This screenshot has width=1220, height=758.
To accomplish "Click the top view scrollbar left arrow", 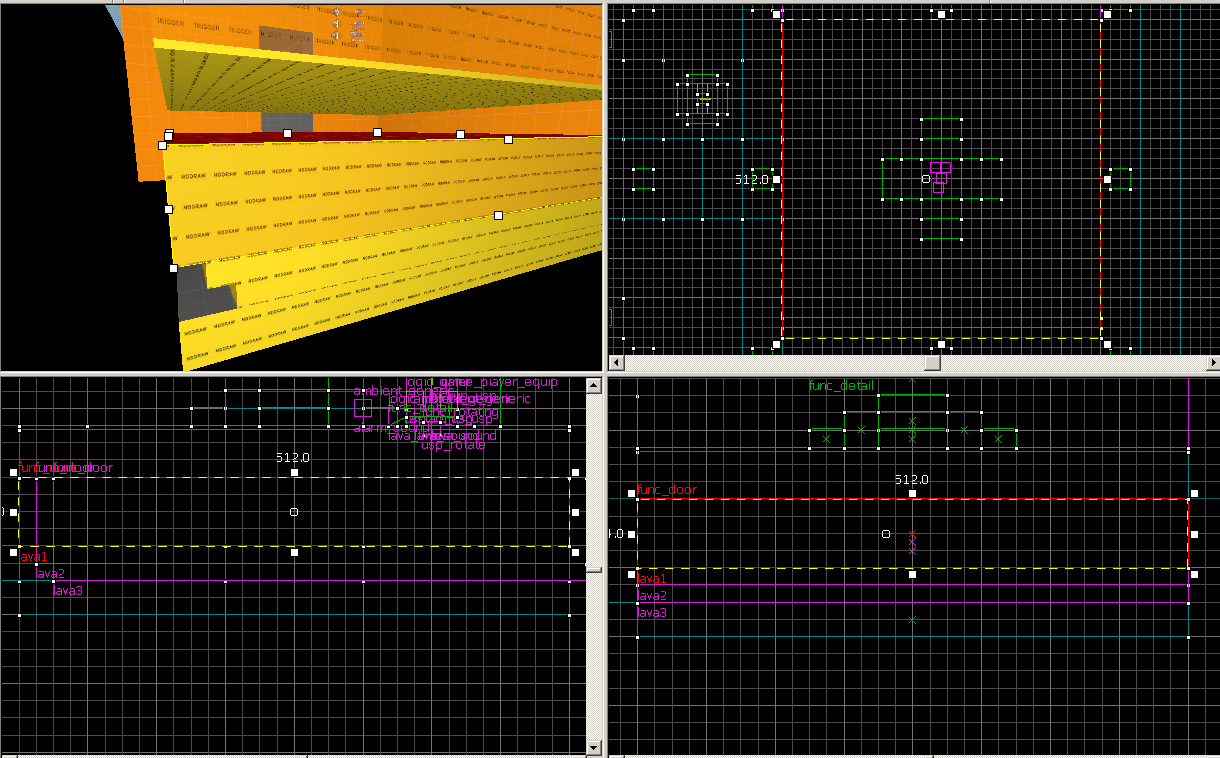I will pos(617,362).
